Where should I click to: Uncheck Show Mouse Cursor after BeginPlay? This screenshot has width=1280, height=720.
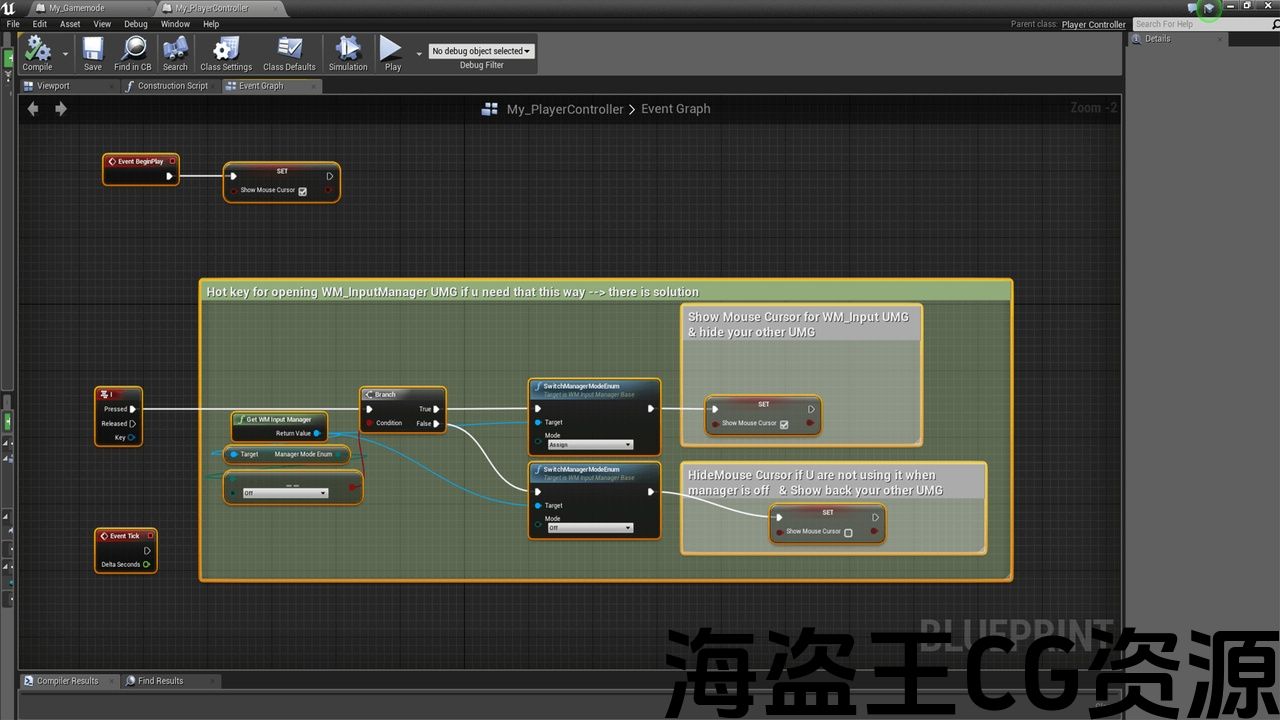[x=302, y=191]
